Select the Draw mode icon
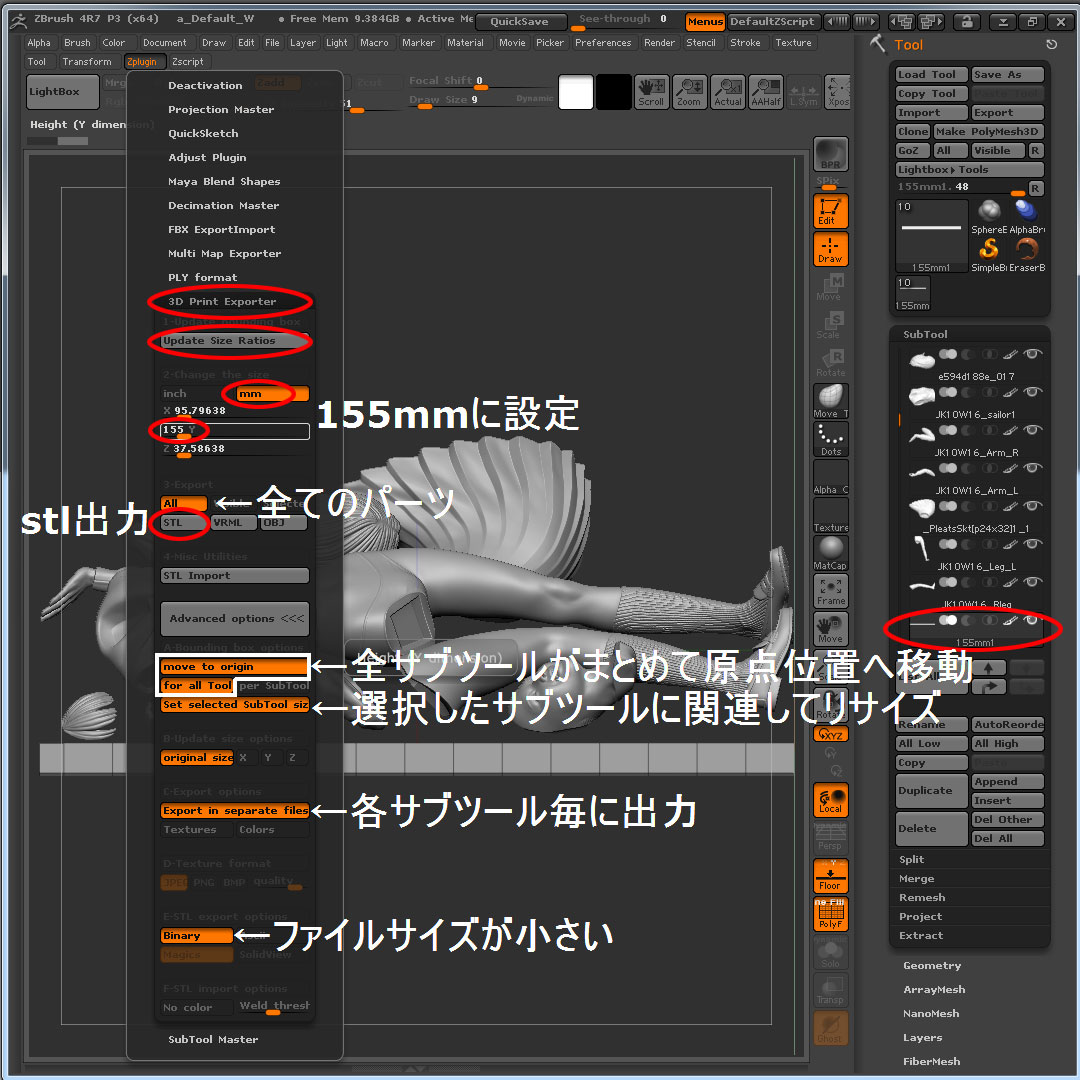Viewport: 1080px width, 1080px height. [x=831, y=249]
